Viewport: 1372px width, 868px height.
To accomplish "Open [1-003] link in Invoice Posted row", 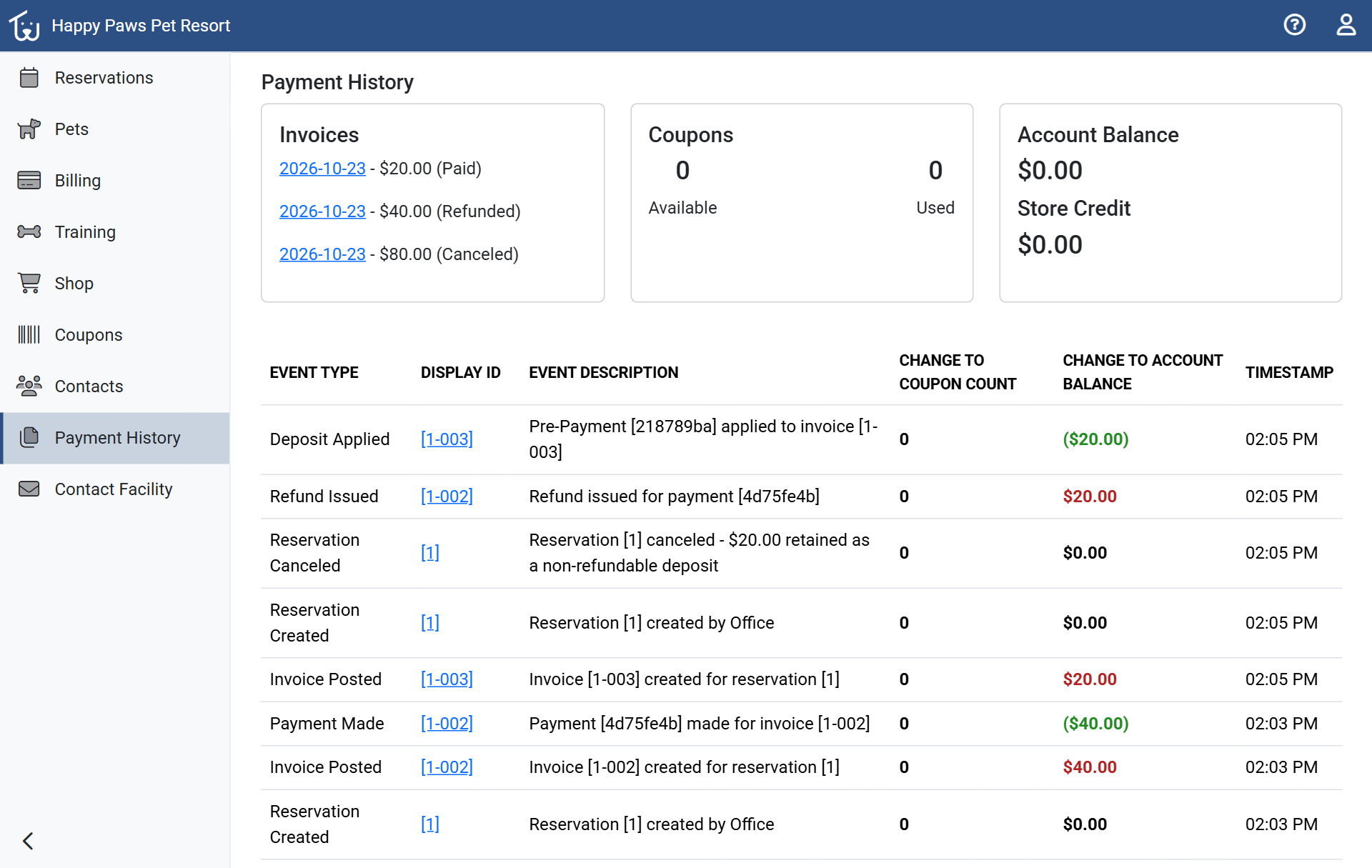I will pyautogui.click(x=447, y=679).
